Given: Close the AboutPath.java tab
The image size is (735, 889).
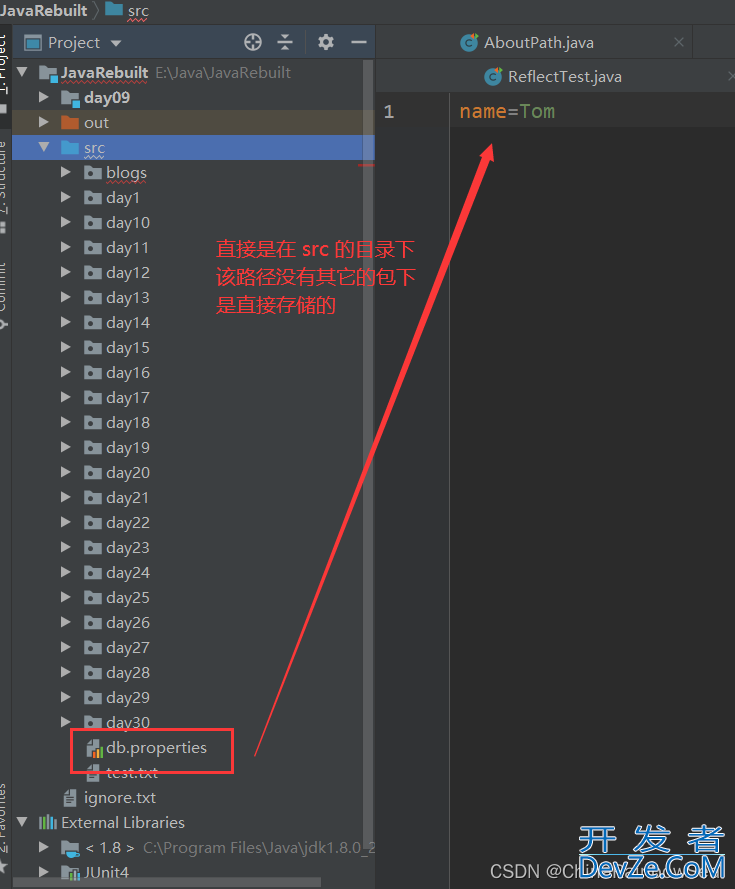Looking at the screenshot, I should 678,42.
